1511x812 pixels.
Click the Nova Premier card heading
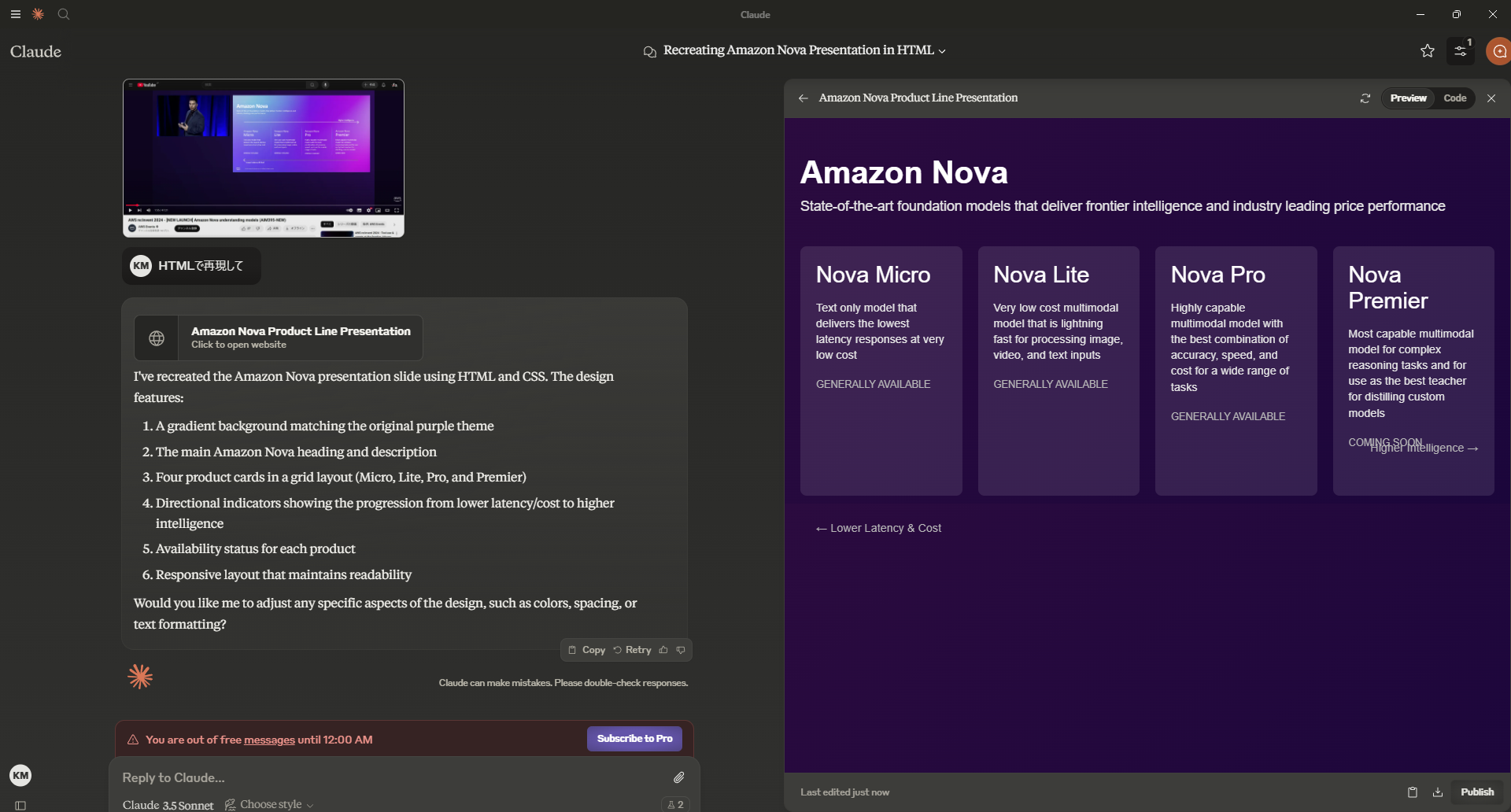(1387, 287)
